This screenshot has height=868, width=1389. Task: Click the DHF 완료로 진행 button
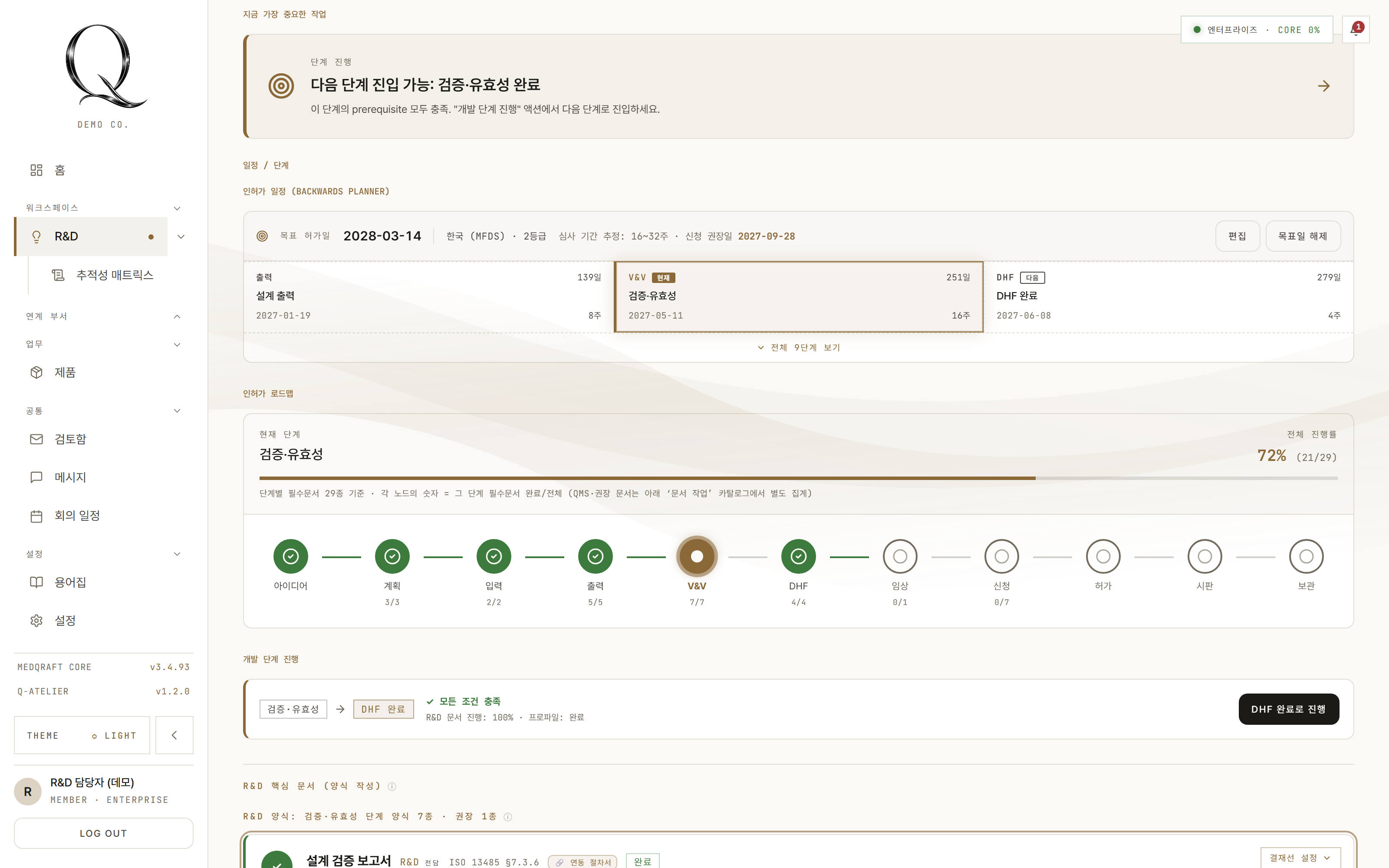(1289, 709)
